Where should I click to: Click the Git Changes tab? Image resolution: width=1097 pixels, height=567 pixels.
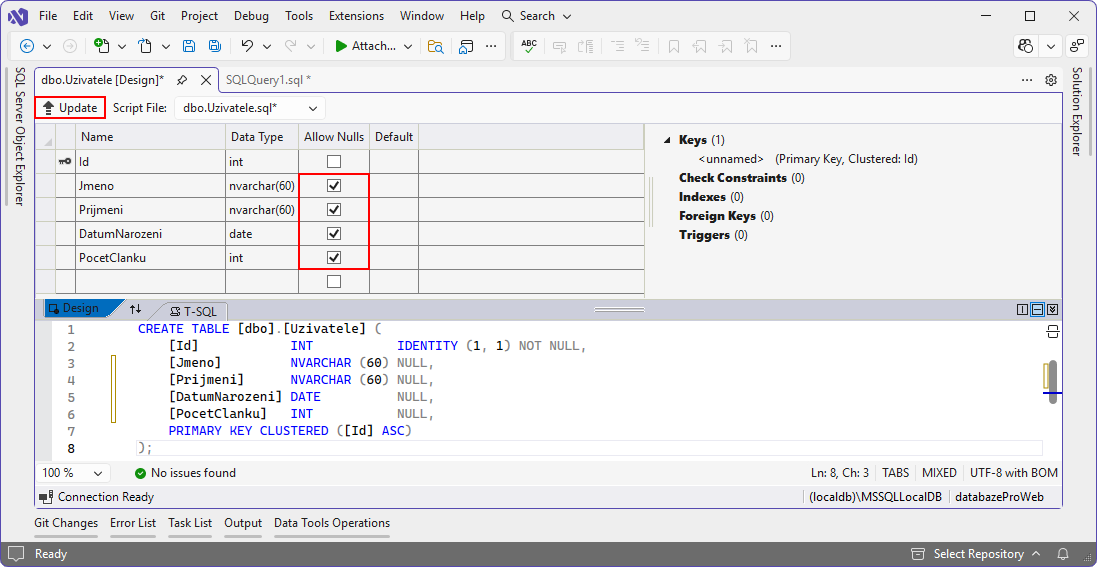pyautogui.click(x=66, y=523)
